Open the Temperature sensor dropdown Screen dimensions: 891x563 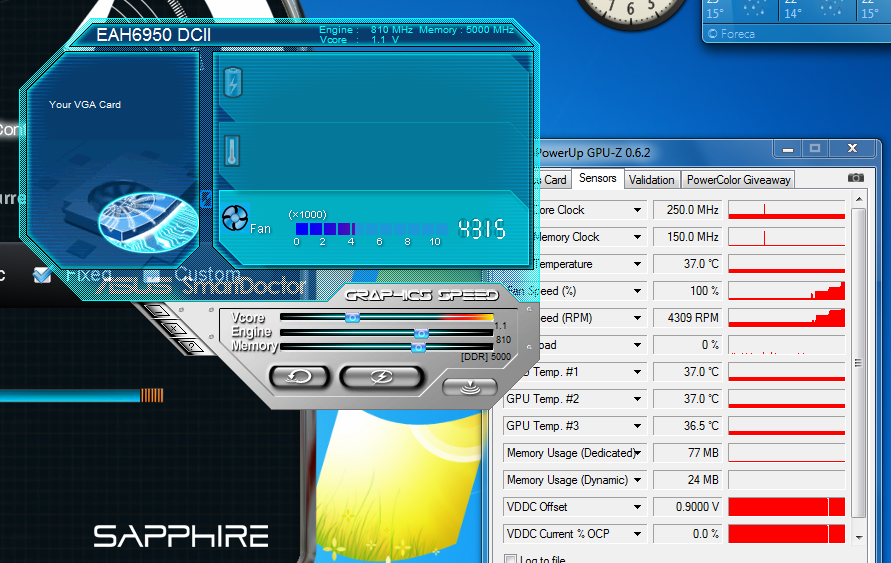tap(638, 264)
